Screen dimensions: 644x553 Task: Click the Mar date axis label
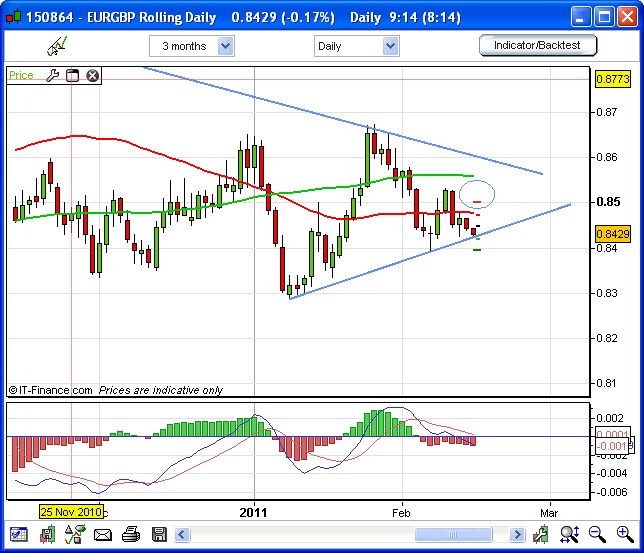click(x=549, y=513)
